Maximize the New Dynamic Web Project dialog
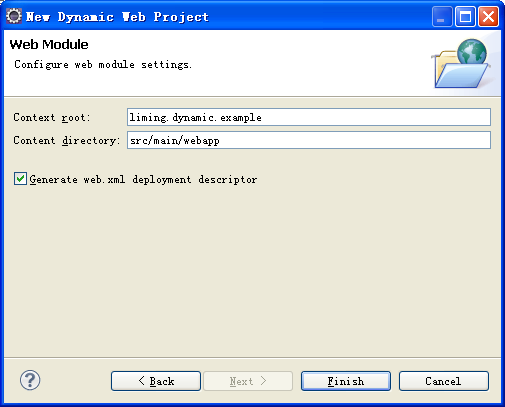Image resolution: width=505 pixels, height=407 pixels. [465, 16]
